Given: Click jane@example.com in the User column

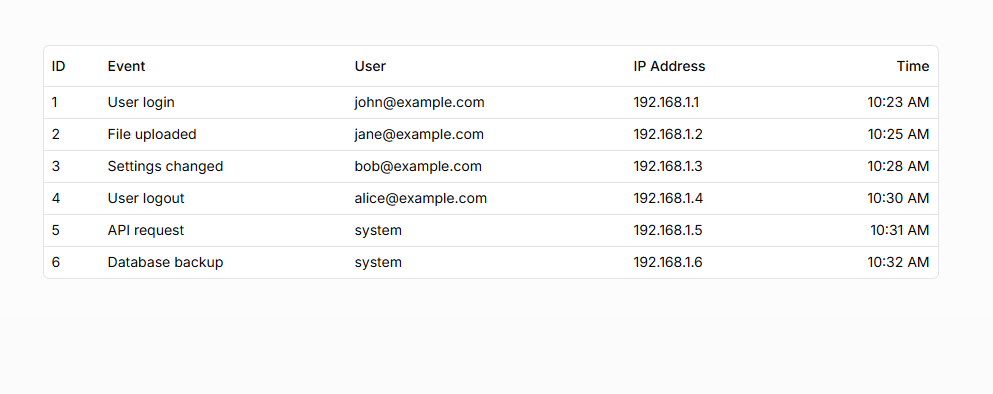Looking at the screenshot, I should pos(419,134).
